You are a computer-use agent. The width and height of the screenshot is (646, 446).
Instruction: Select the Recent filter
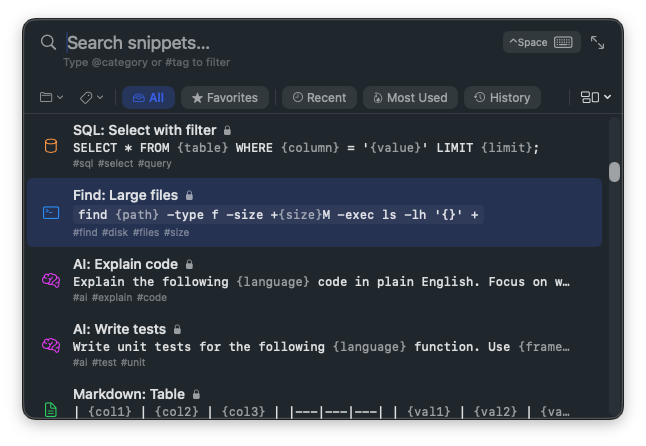[319, 97]
